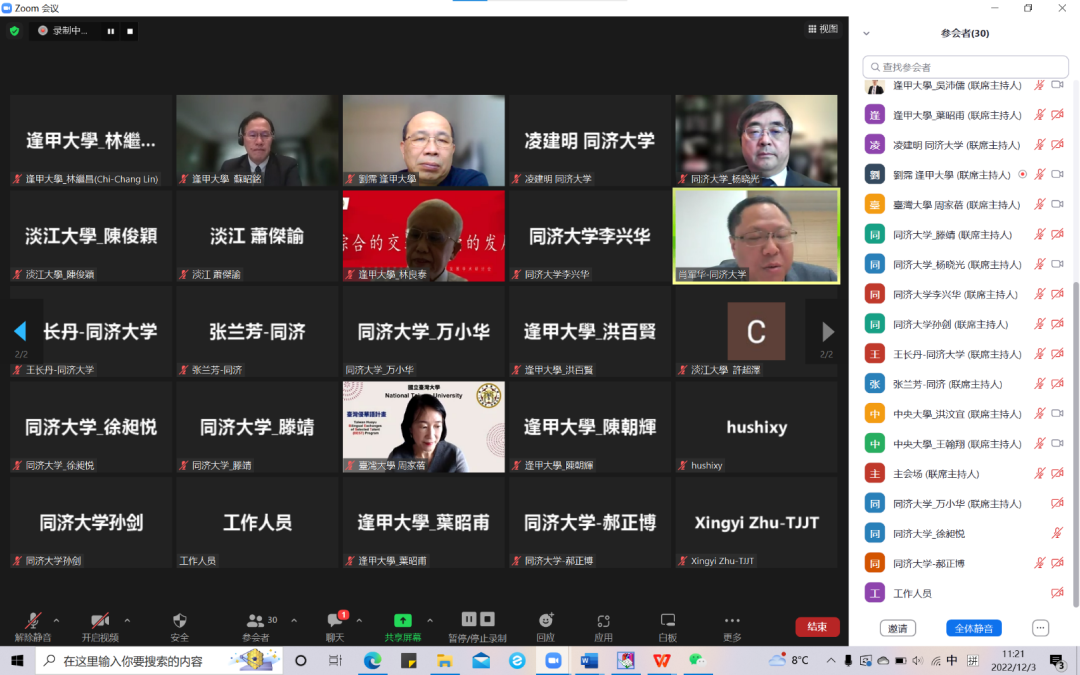The width and height of the screenshot is (1080, 675).
Task: Go to next gallery page right arrow
Action: coord(827,331)
